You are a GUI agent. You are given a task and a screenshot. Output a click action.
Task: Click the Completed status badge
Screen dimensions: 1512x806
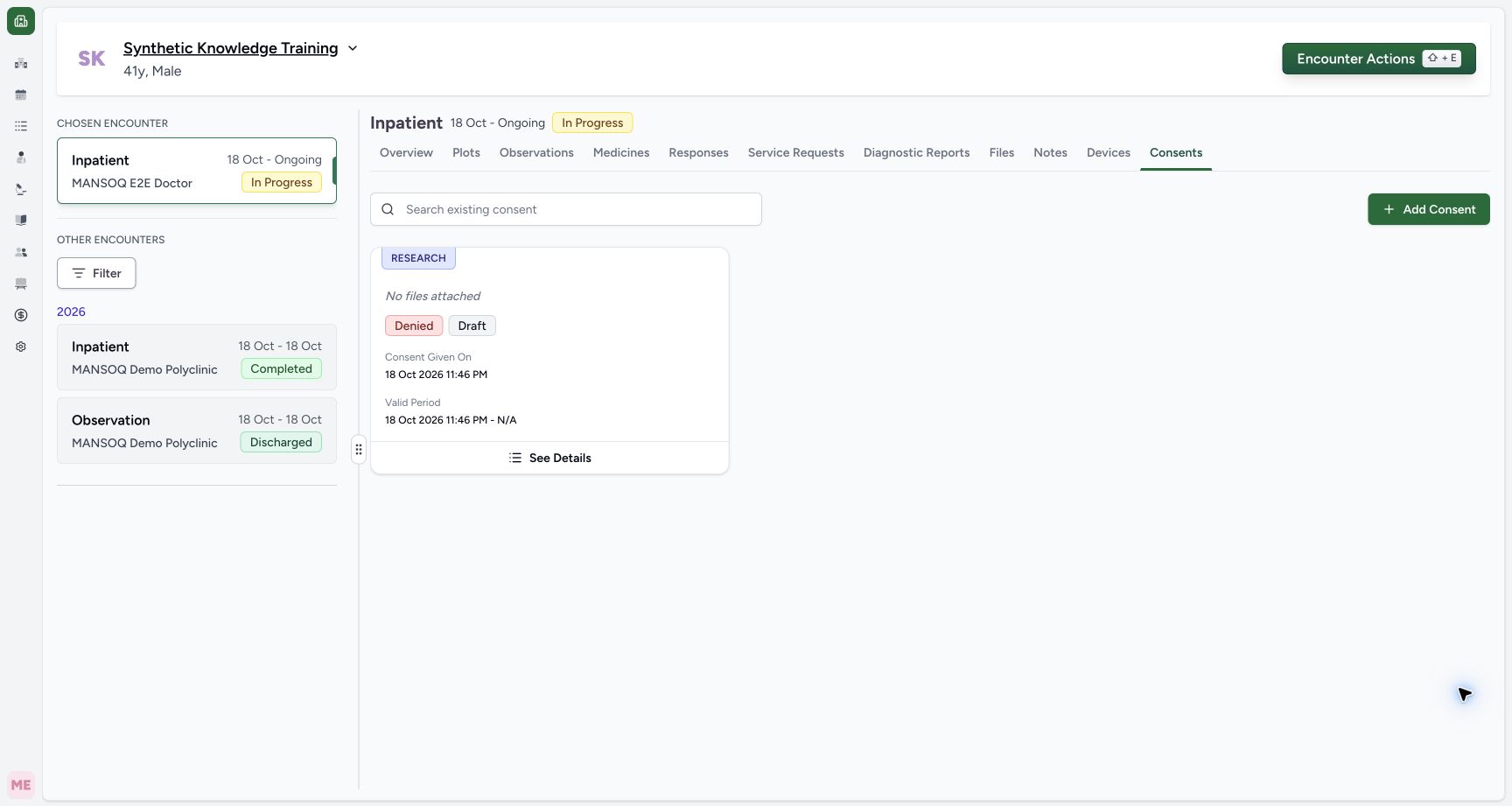(x=281, y=368)
